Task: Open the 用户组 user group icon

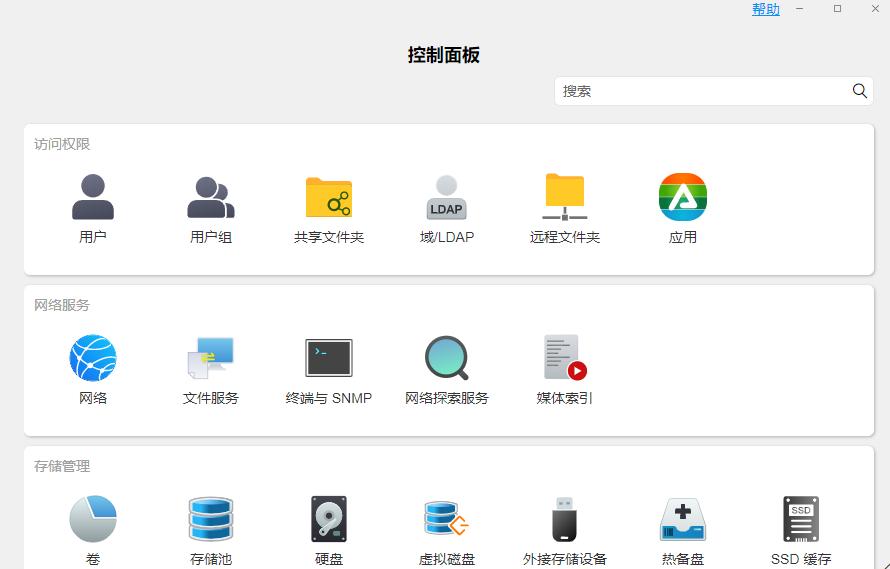Action: [x=211, y=198]
